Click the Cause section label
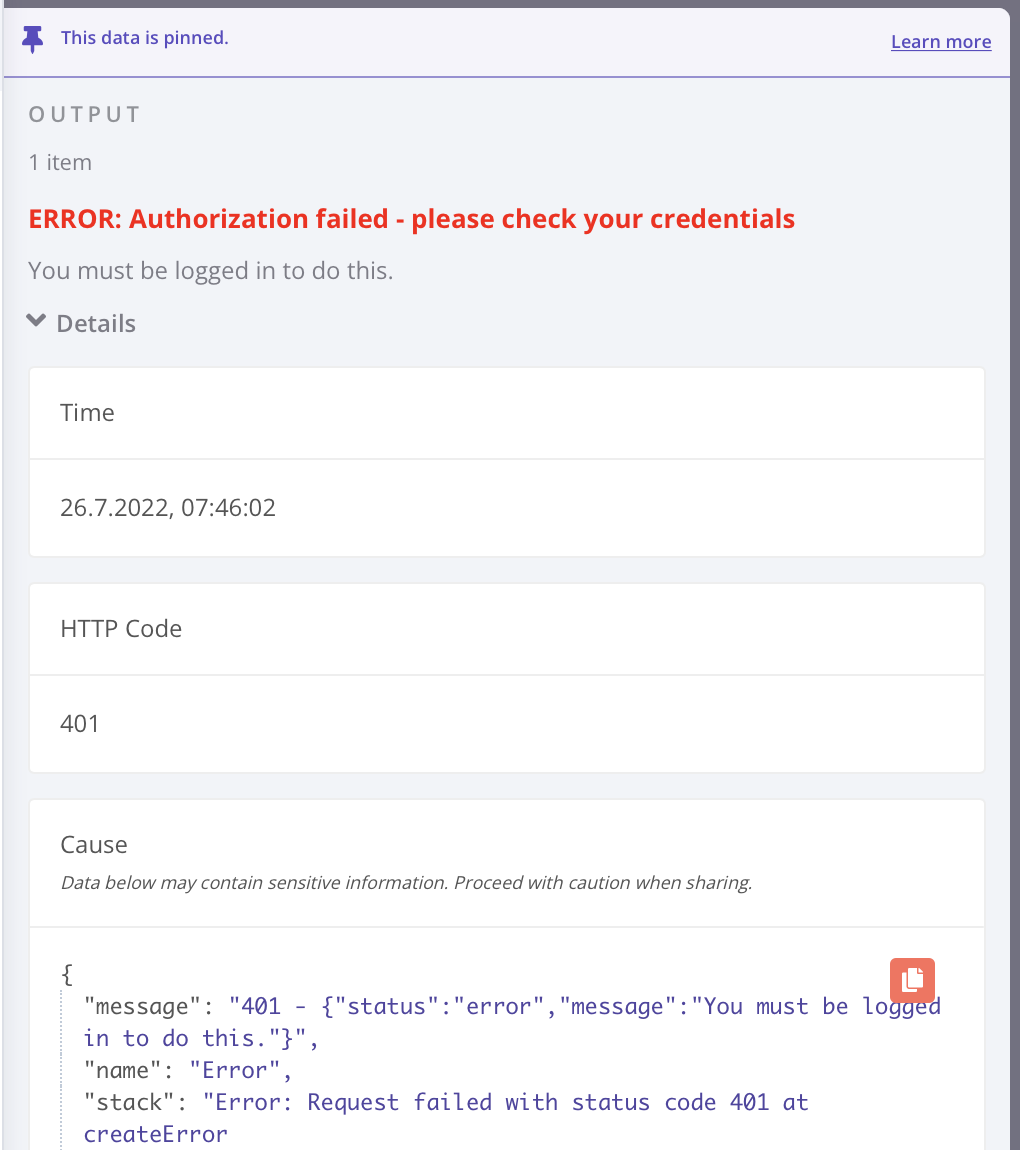The height and width of the screenshot is (1150, 1020). 93,844
